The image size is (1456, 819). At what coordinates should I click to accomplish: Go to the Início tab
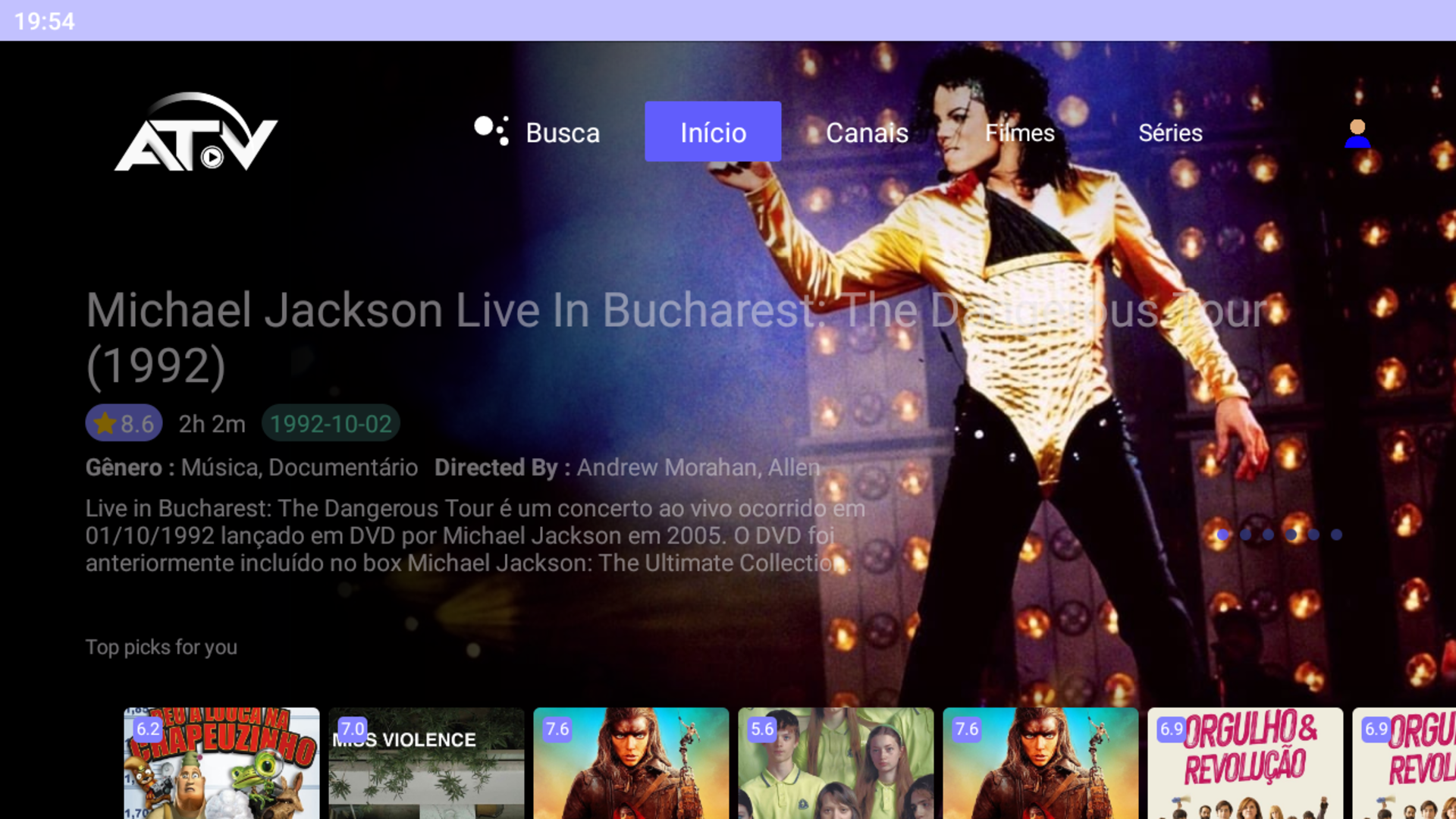click(713, 132)
